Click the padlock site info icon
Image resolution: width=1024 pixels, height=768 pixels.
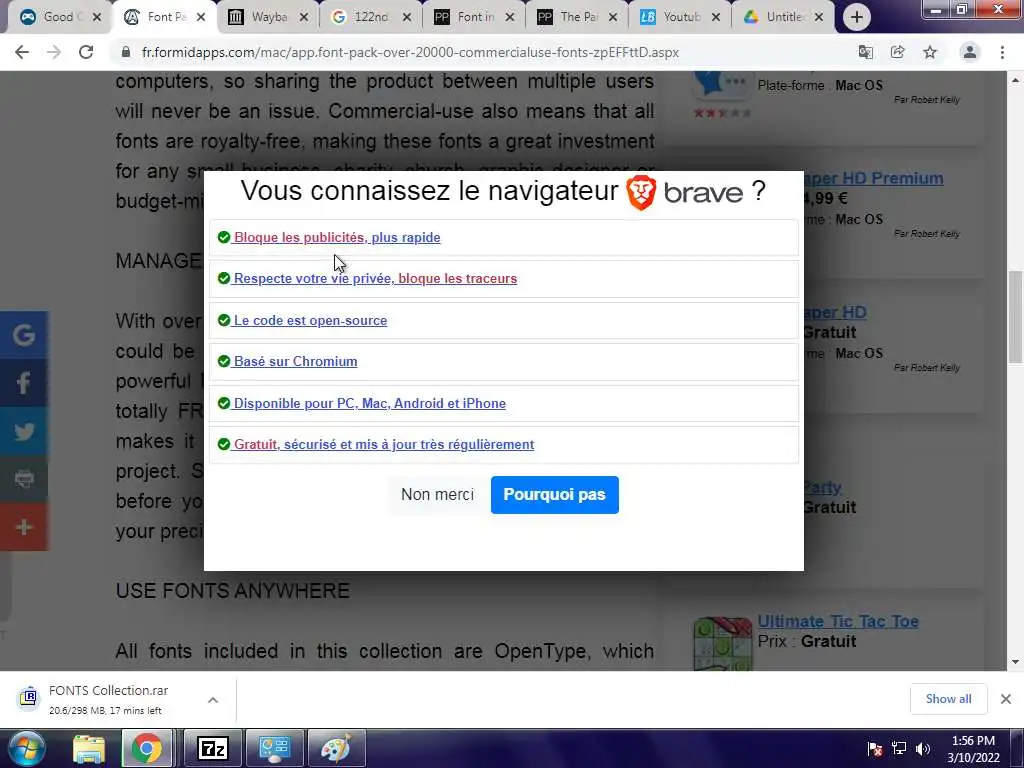126,52
